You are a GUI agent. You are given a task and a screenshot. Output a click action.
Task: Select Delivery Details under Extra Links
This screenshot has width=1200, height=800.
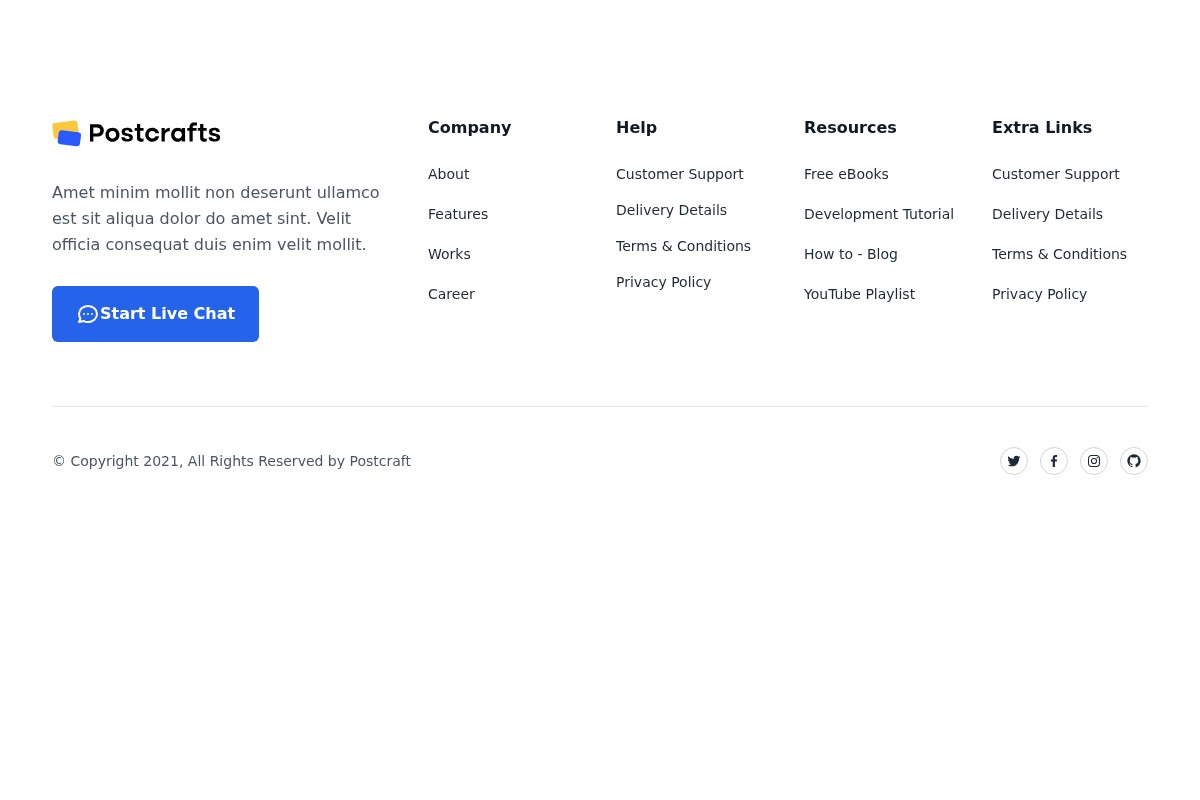tap(1047, 214)
